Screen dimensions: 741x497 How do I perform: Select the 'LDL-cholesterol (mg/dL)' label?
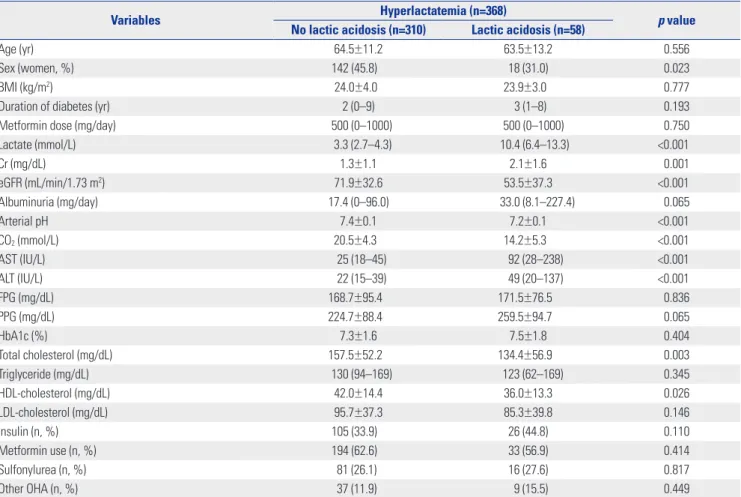[x=54, y=412]
